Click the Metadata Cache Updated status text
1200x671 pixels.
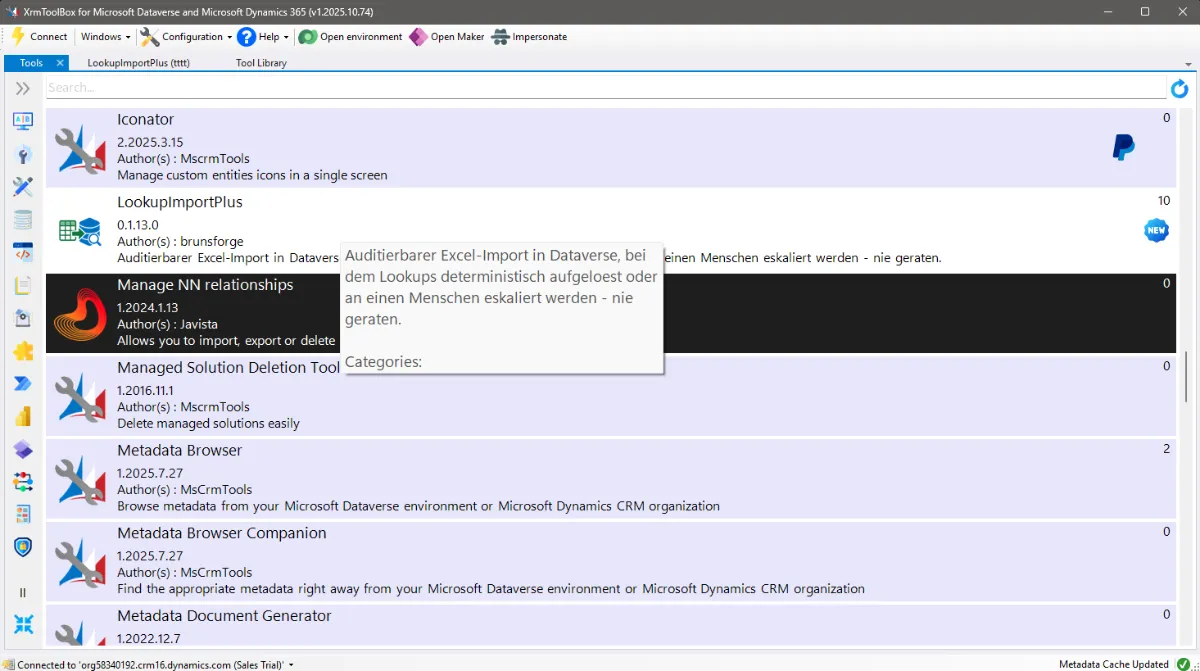pos(1114,664)
